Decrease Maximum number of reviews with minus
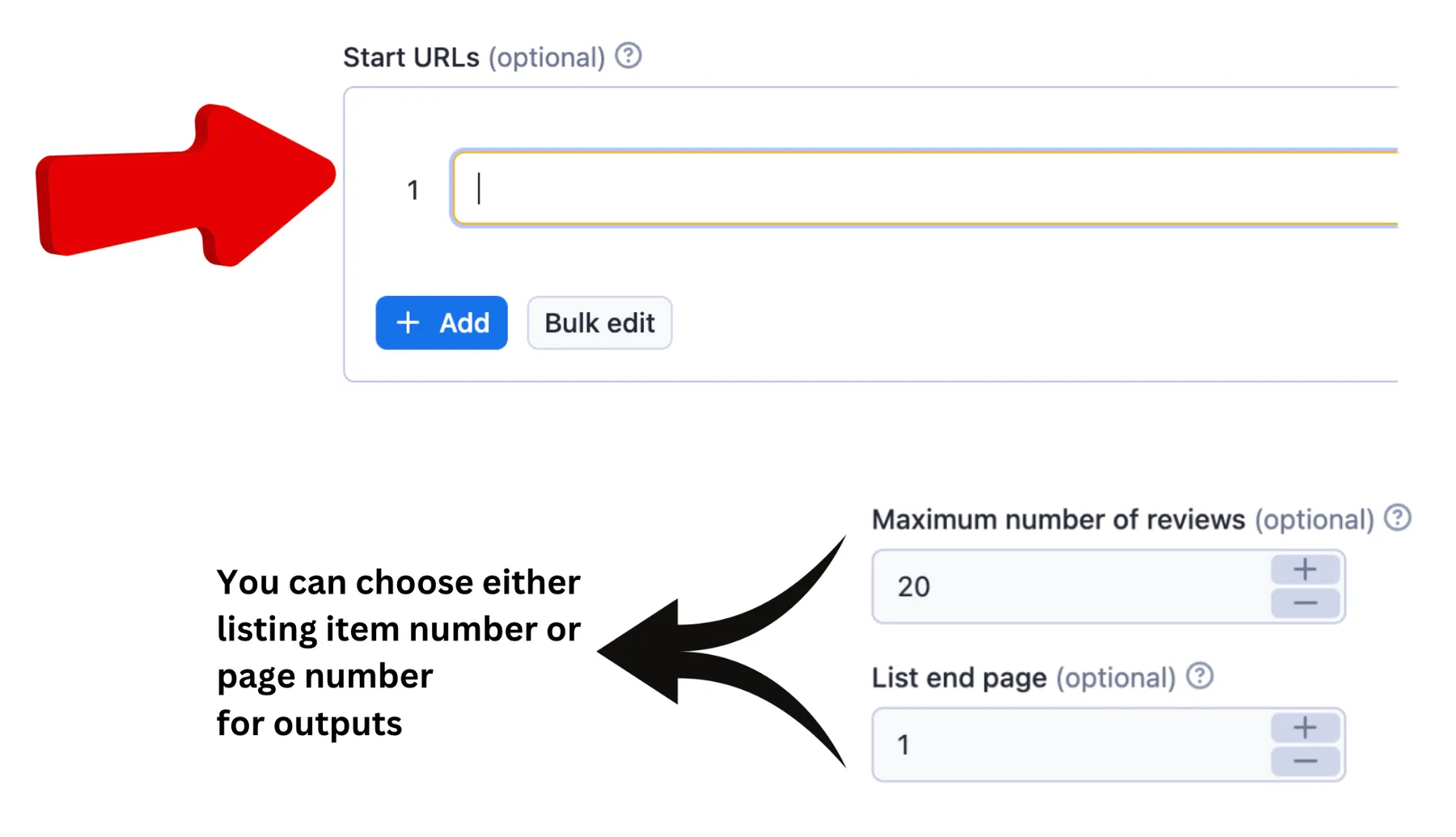Image resolution: width=1456 pixels, height=837 pixels. [1305, 603]
